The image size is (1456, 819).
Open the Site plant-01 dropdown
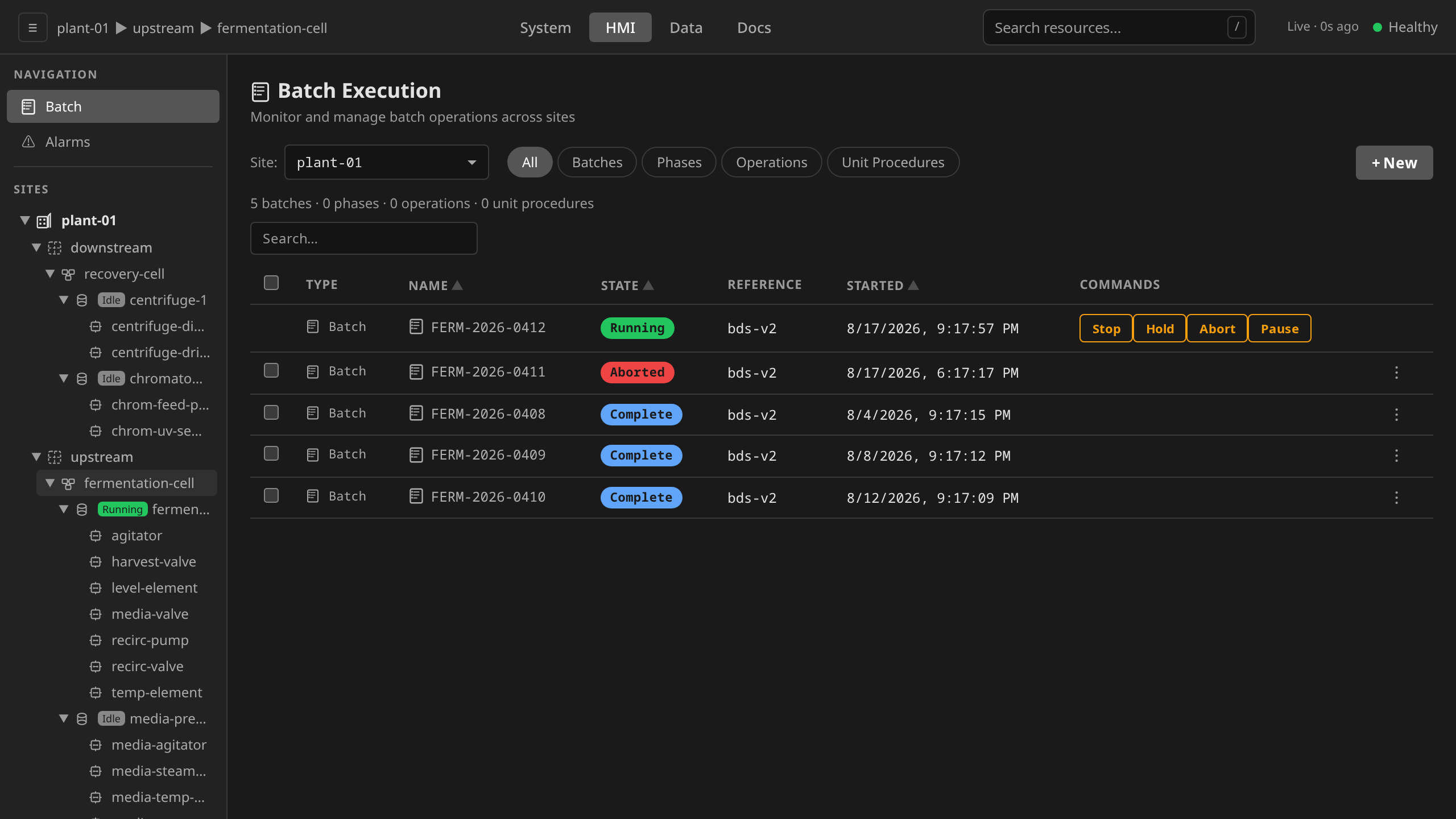[x=387, y=162]
